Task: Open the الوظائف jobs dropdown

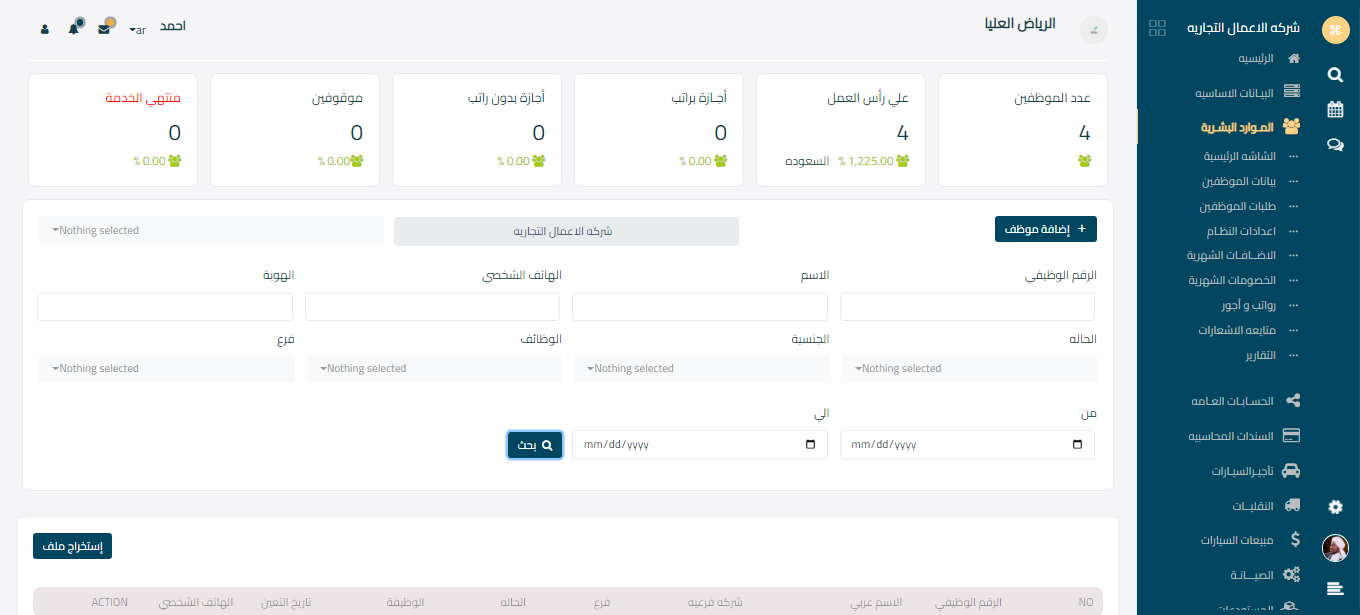Action: 434,369
